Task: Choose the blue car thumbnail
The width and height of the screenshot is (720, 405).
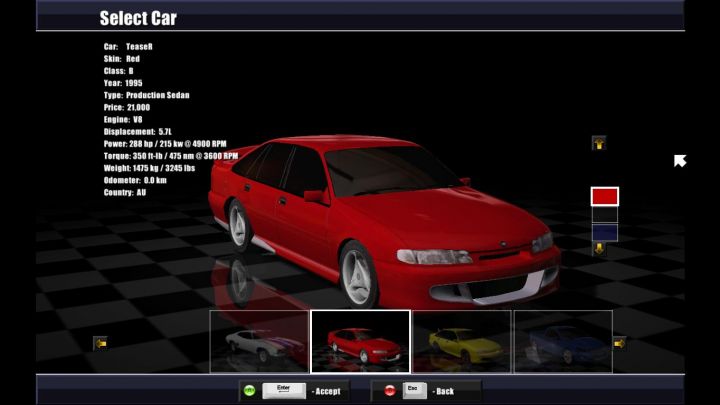Action: pos(563,342)
